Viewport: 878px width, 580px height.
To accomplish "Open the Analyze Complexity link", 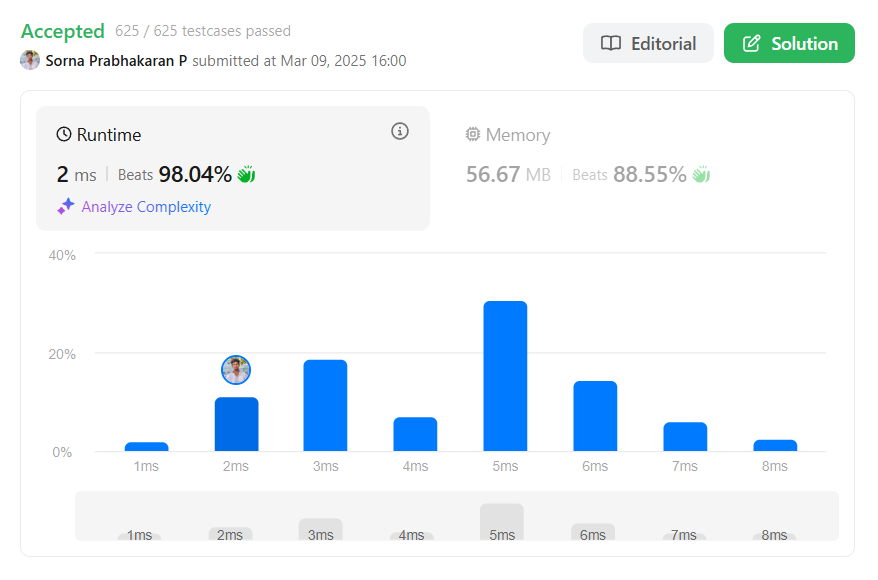I will click(146, 207).
